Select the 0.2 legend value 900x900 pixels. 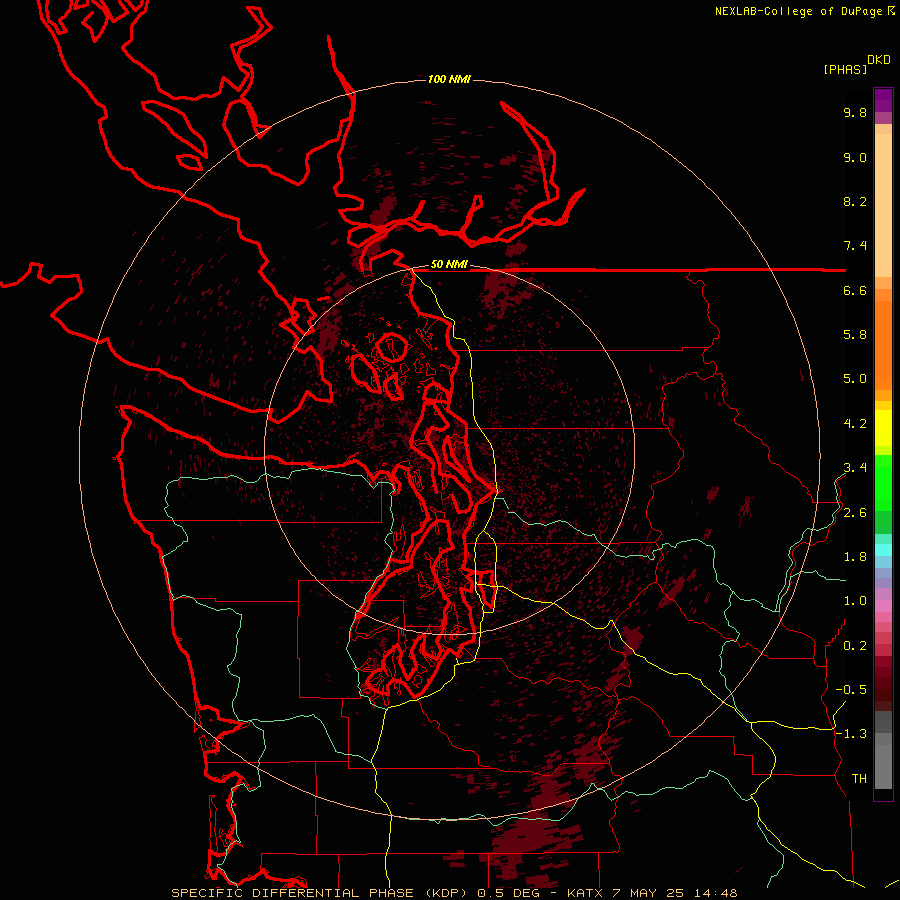pyautogui.click(x=855, y=646)
